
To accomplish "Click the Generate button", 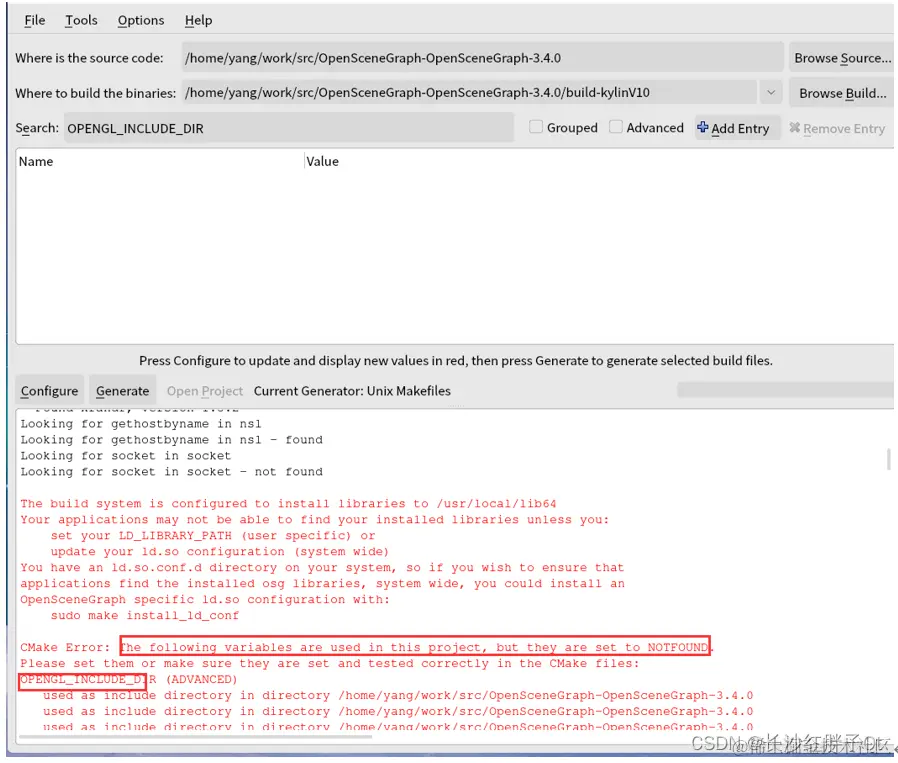I will click(123, 391).
